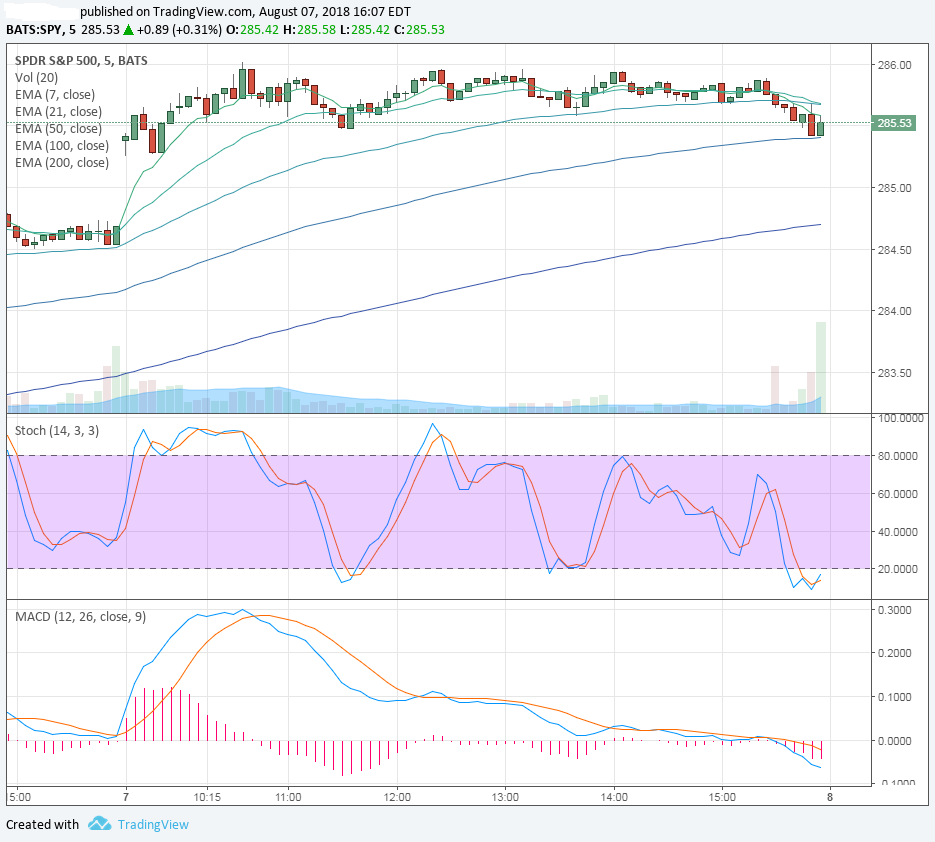Click the 10:15 time axis label
Screen dimensions: 935x842
coord(207,797)
